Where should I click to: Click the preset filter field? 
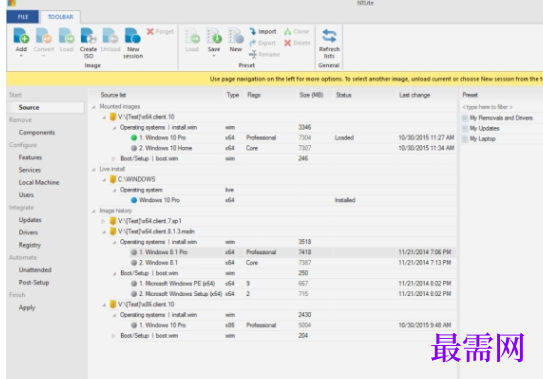coord(501,107)
